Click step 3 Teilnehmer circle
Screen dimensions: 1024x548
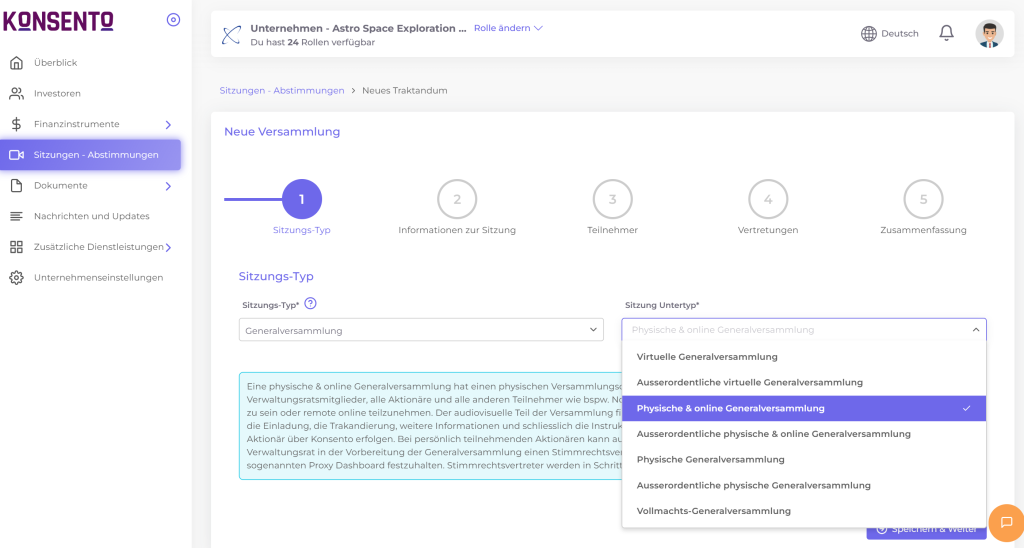click(x=613, y=199)
